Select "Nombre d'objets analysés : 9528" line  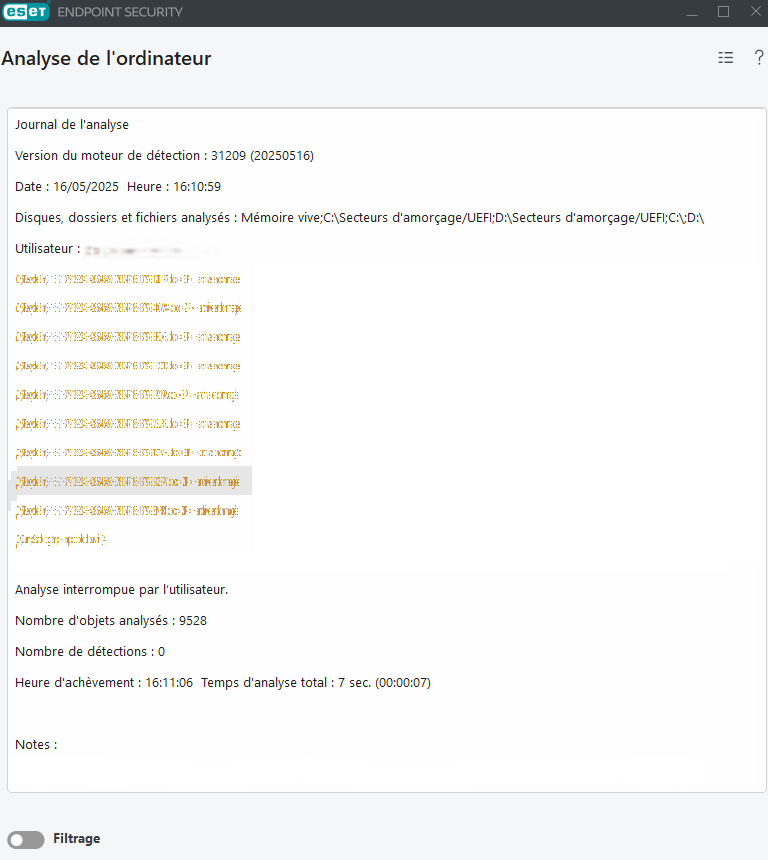click(x=111, y=620)
